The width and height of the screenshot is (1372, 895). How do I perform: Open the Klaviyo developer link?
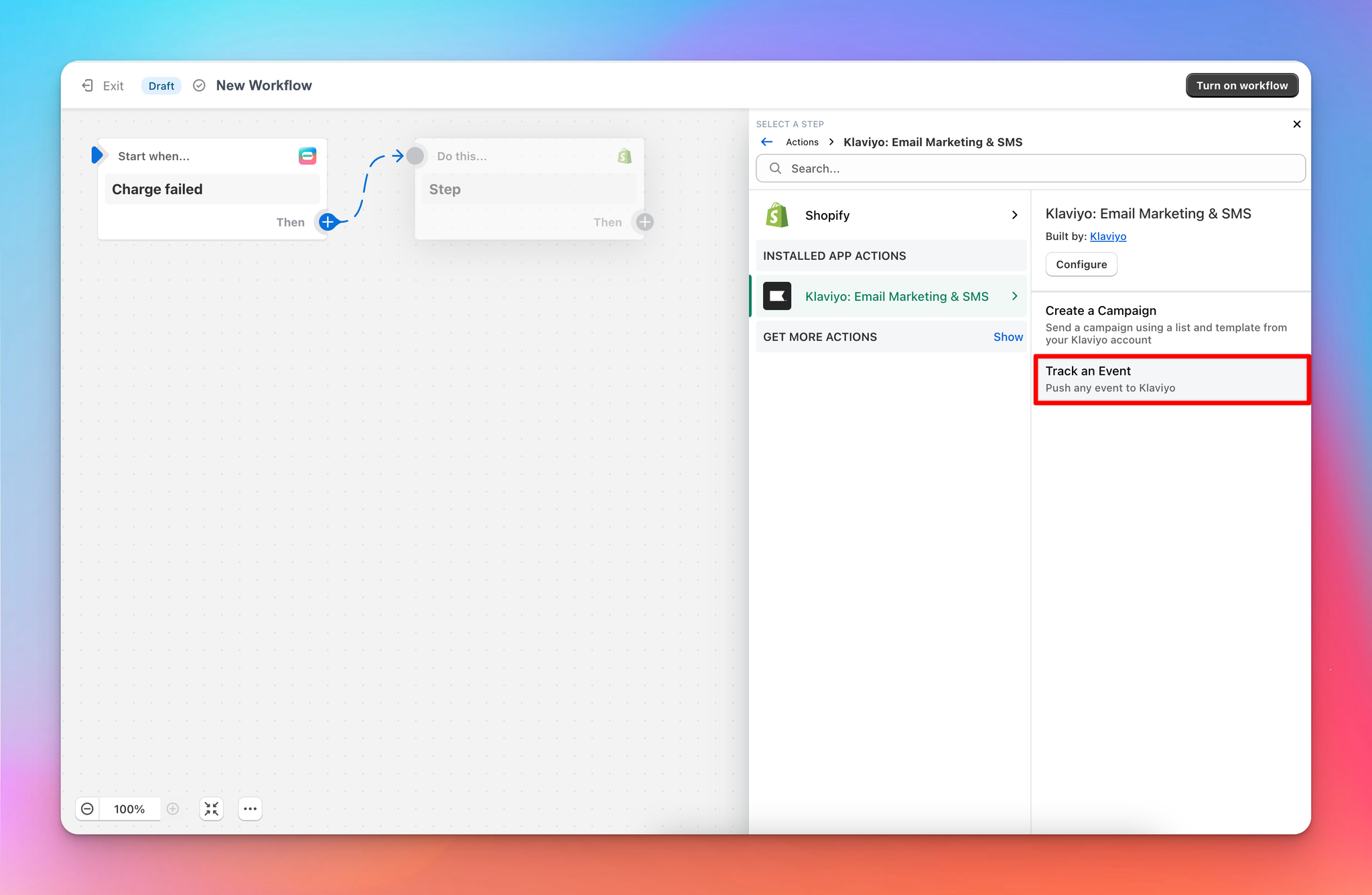(x=1108, y=236)
